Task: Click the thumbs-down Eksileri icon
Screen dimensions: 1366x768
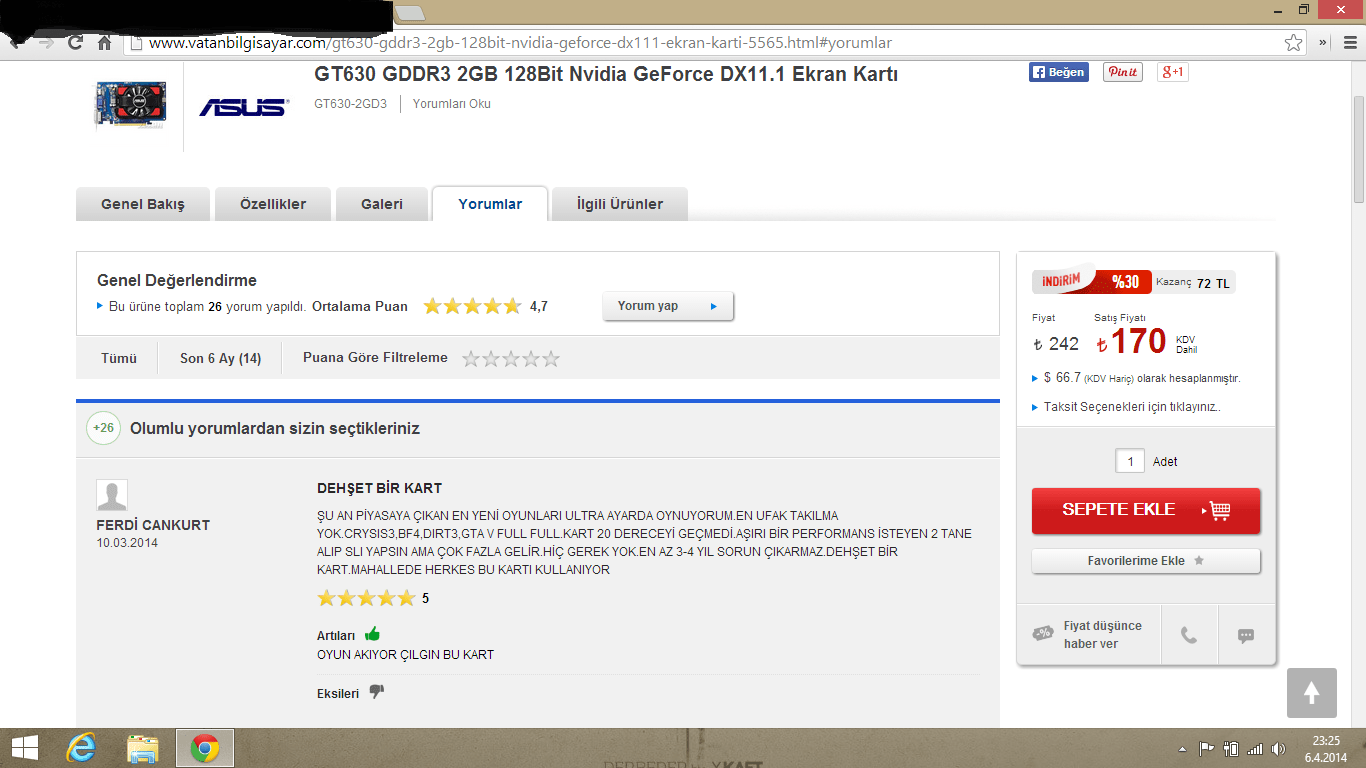Action: tap(377, 691)
